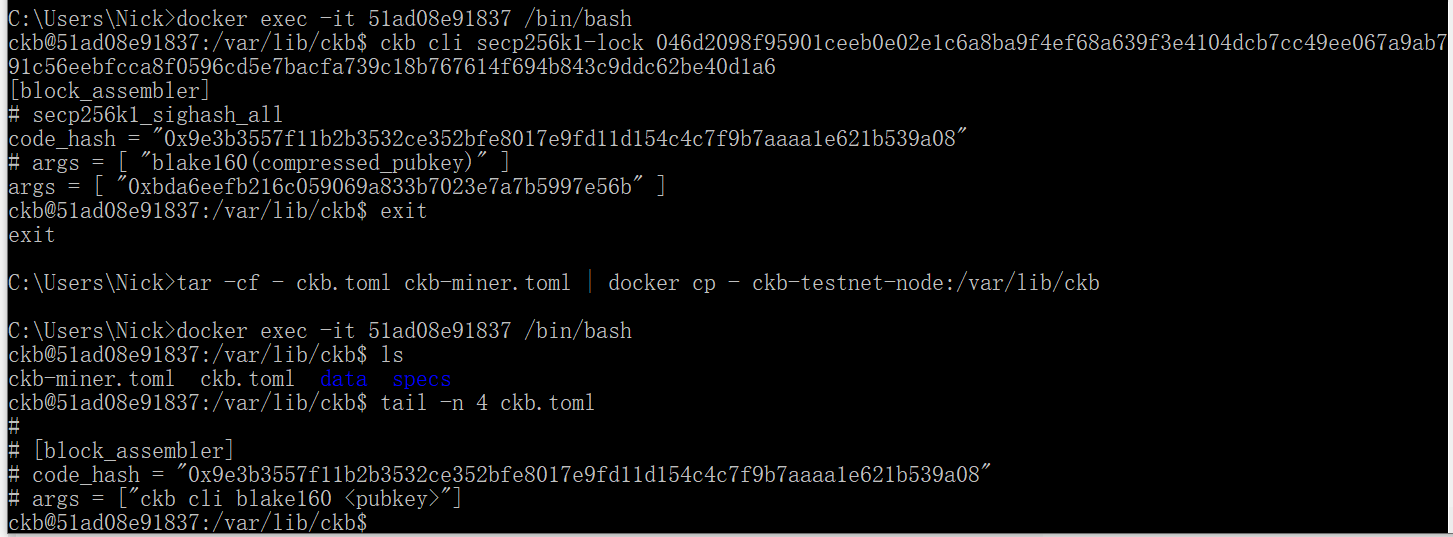Click the args hex value 0xbda6eefb216c...
The image size is (1453, 537).
pos(391,187)
